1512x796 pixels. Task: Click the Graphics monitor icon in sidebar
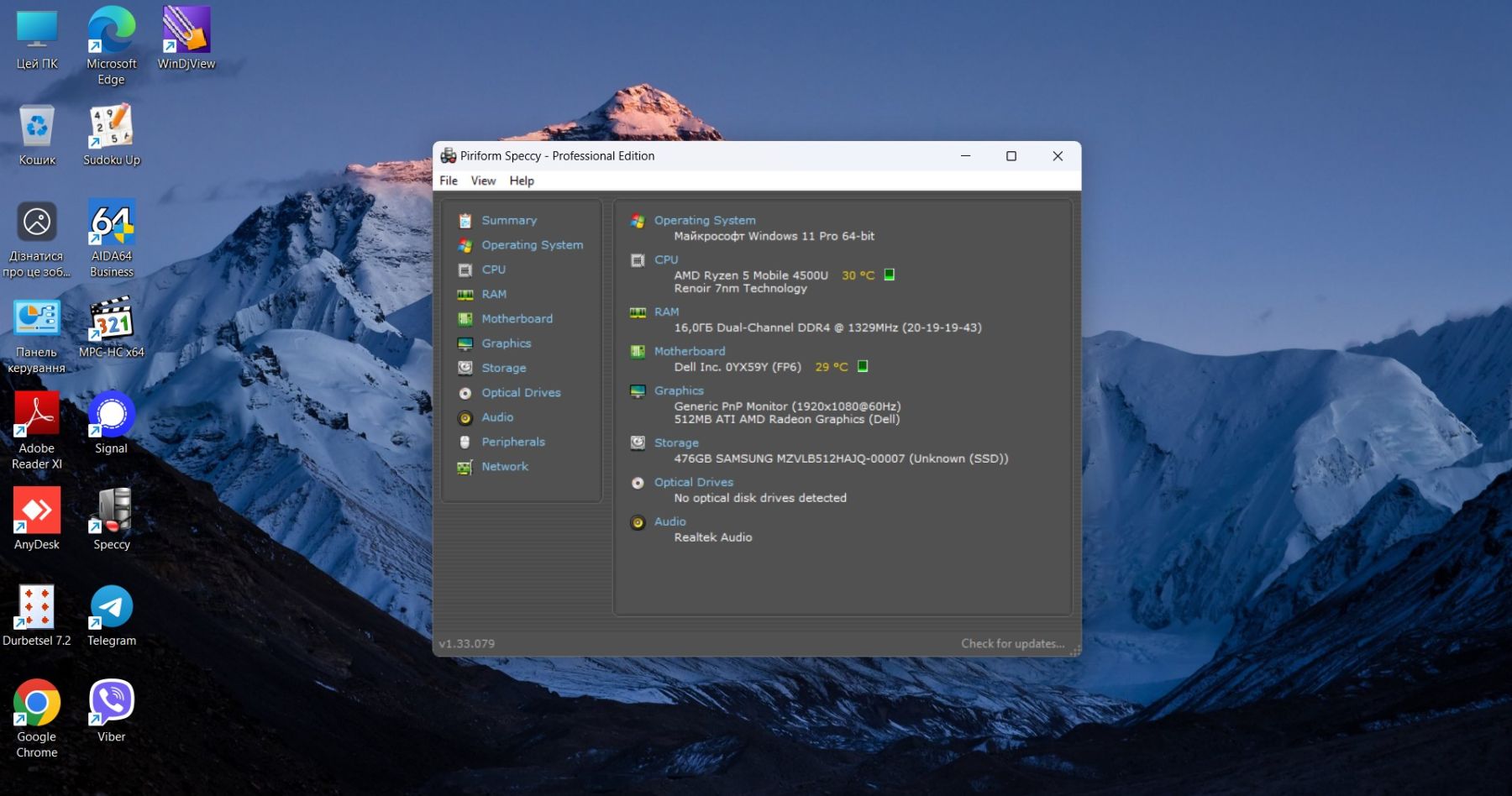coord(465,343)
